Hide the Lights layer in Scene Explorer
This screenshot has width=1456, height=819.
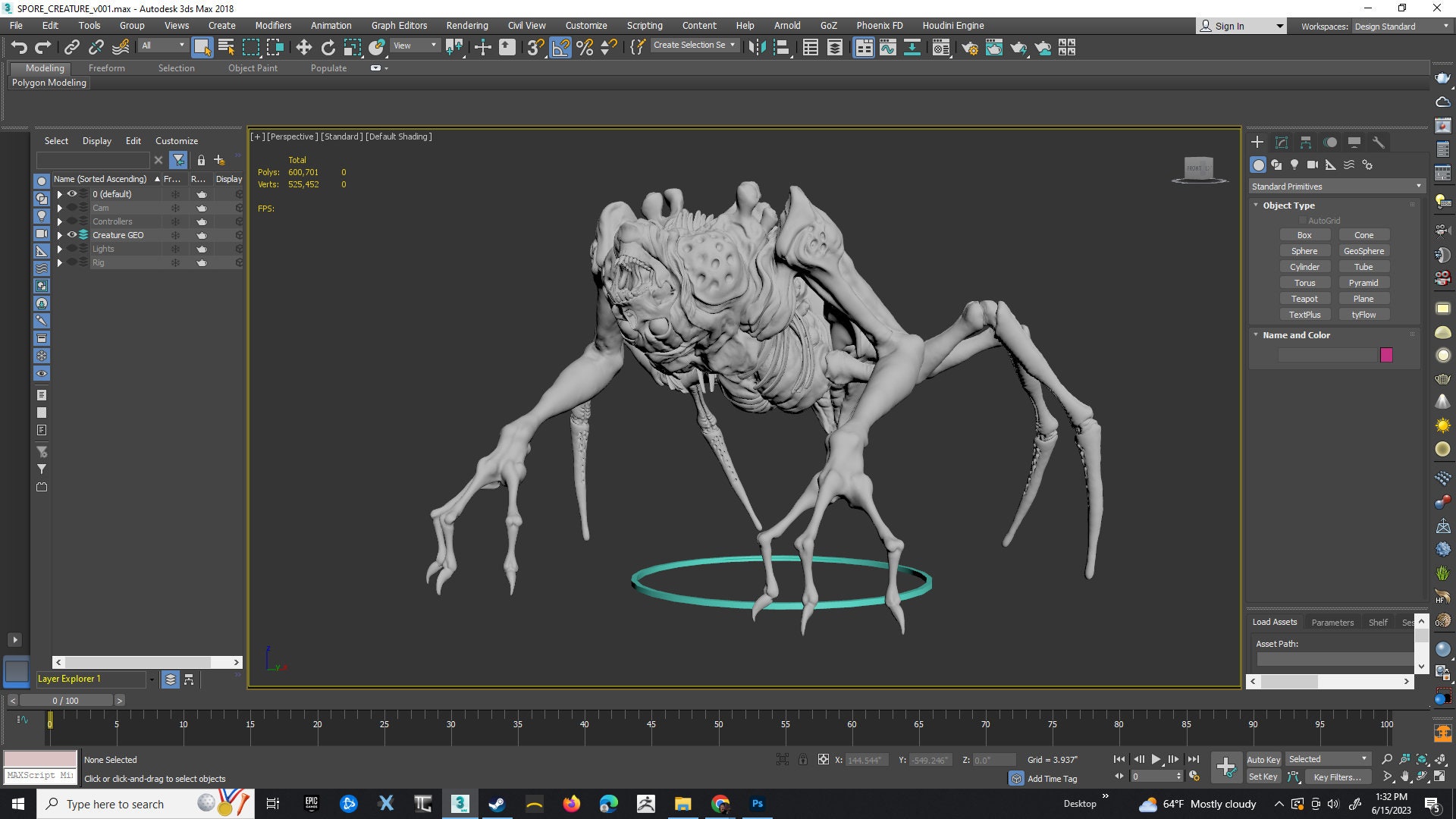(73, 249)
